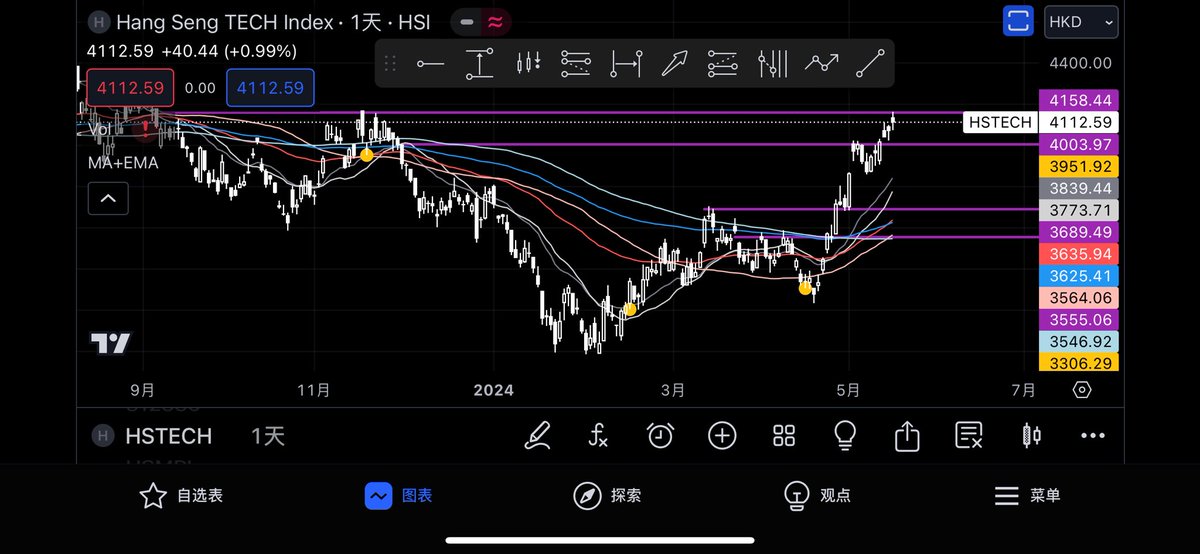Select the horizontal ray drawing tool
The height and width of the screenshot is (554, 1200).
[x=431, y=63]
